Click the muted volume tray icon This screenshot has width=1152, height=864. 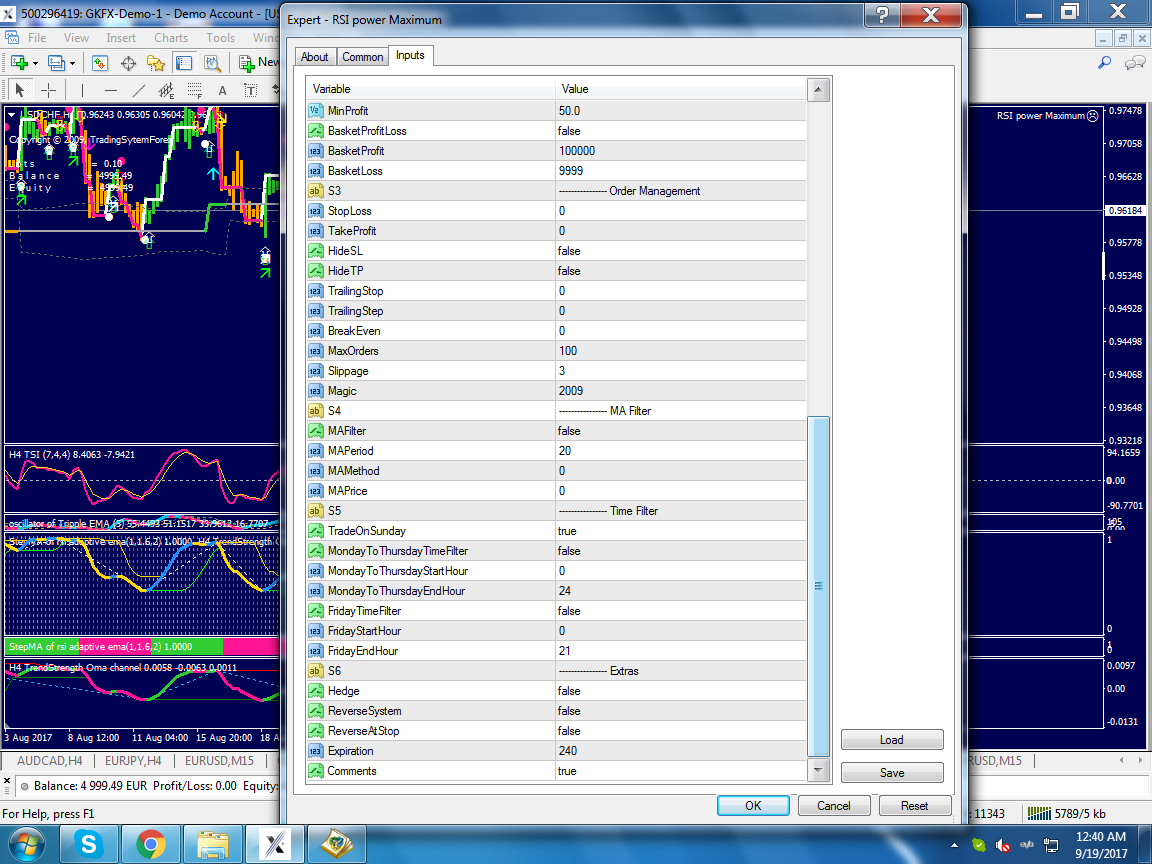pyautogui.click(x=1002, y=845)
